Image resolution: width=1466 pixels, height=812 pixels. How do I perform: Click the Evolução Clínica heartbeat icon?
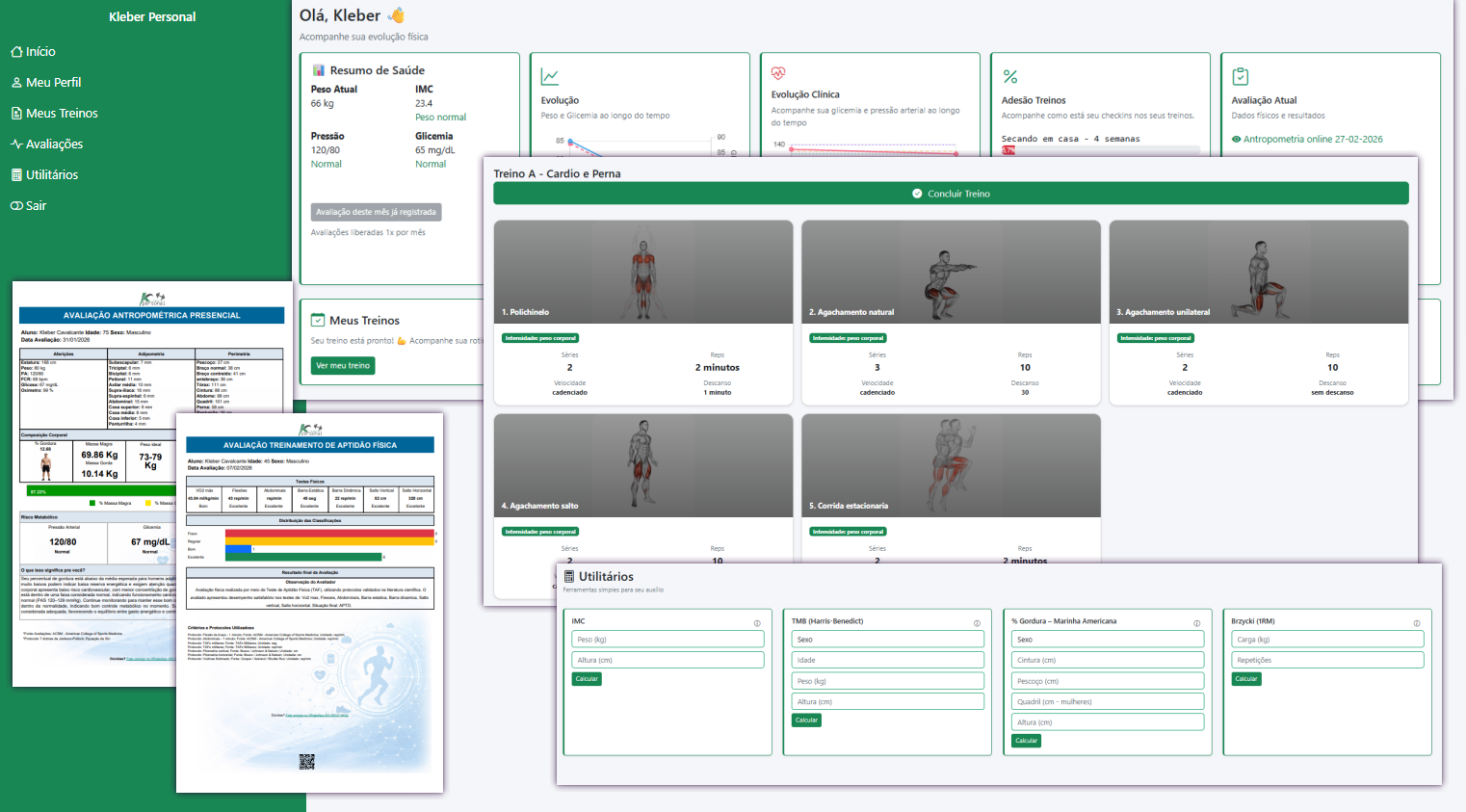coord(778,73)
